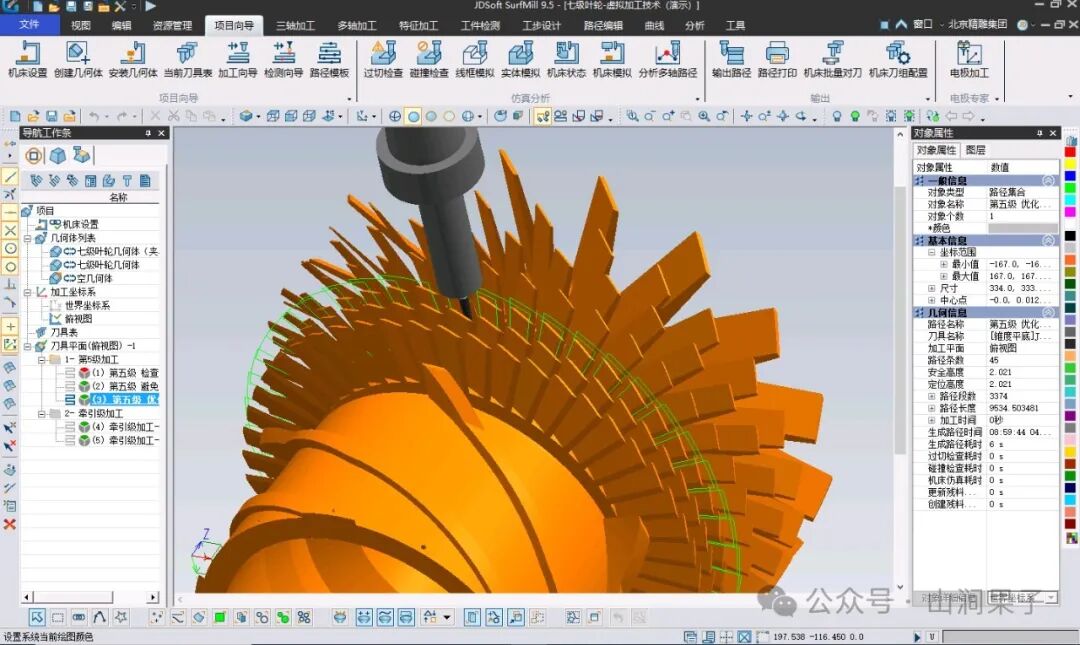Toggle the wireframe crosshair circle display mode
Image resolution: width=1080 pixels, height=645 pixels.
click(x=395, y=116)
